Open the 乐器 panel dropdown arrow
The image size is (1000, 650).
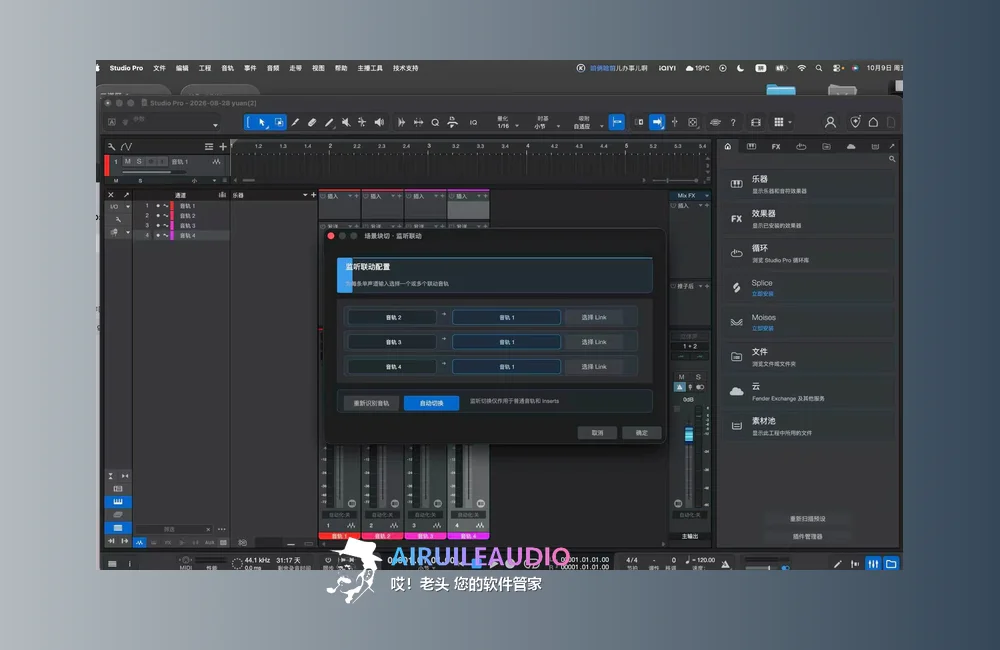click(x=305, y=195)
